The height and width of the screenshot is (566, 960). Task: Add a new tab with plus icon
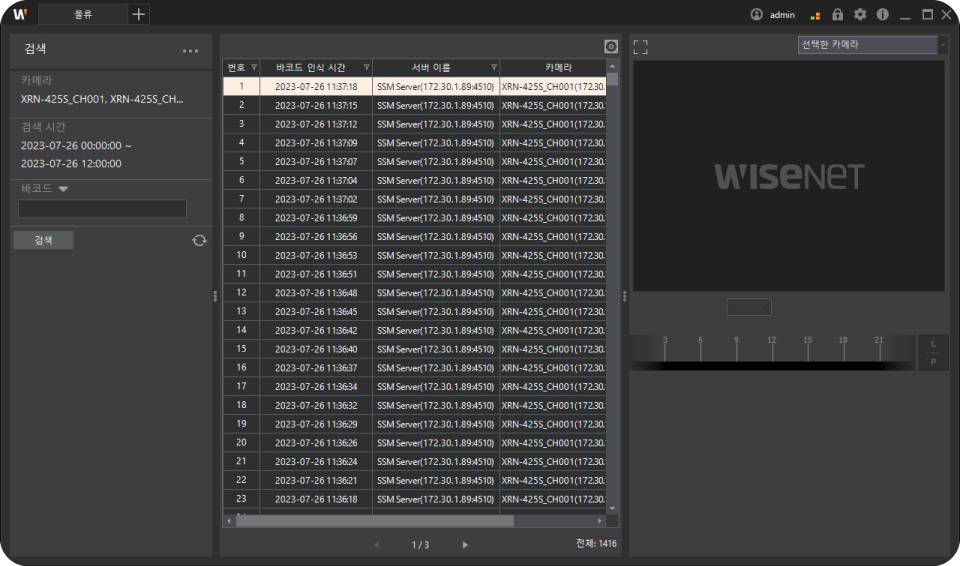[138, 14]
